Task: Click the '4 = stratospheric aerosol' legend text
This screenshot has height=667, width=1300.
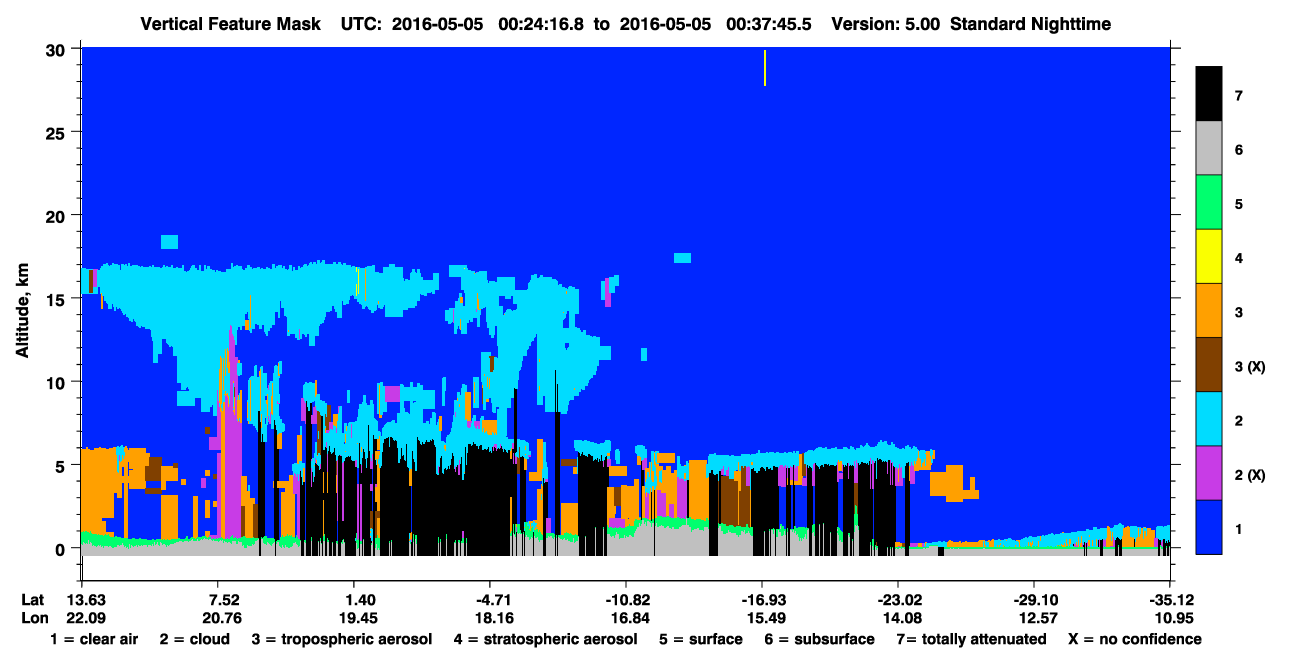Action: coord(546,639)
